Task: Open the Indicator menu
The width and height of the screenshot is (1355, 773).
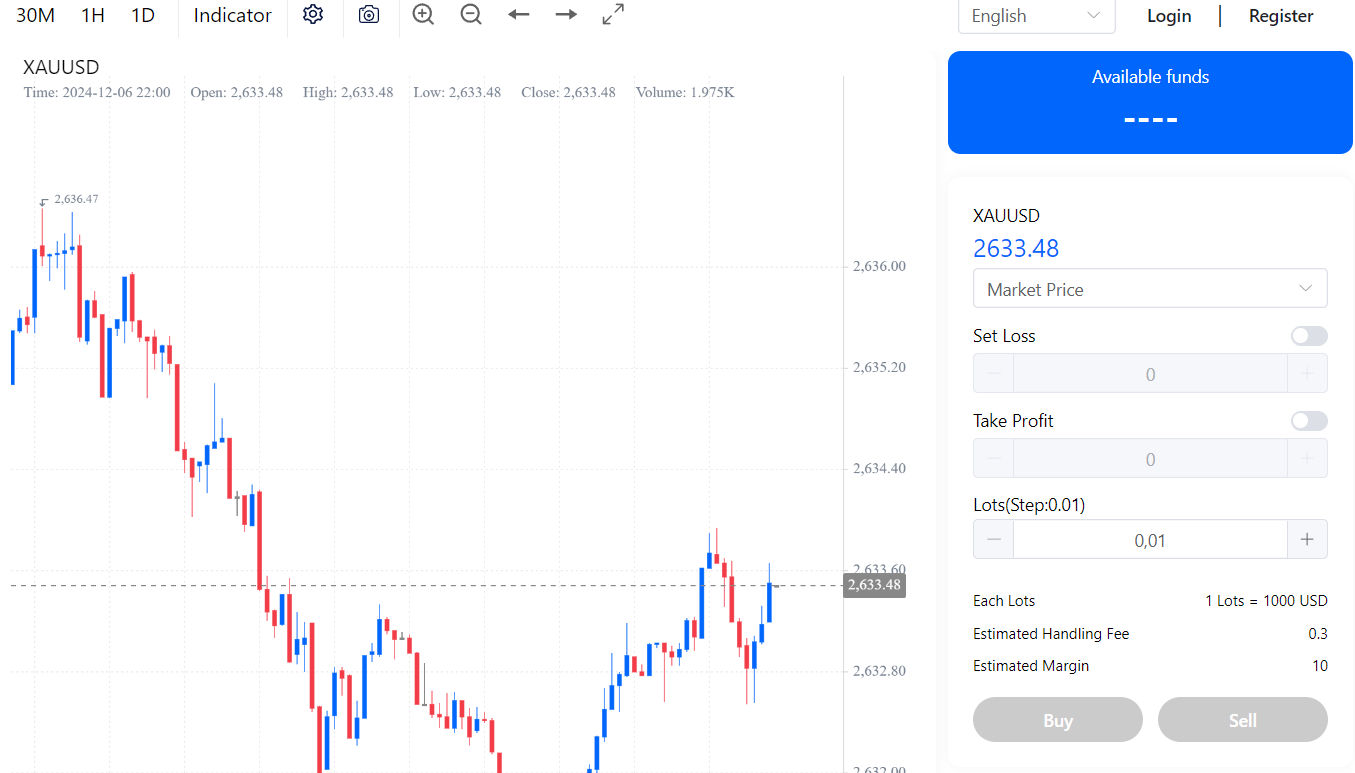Action: (232, 15)
